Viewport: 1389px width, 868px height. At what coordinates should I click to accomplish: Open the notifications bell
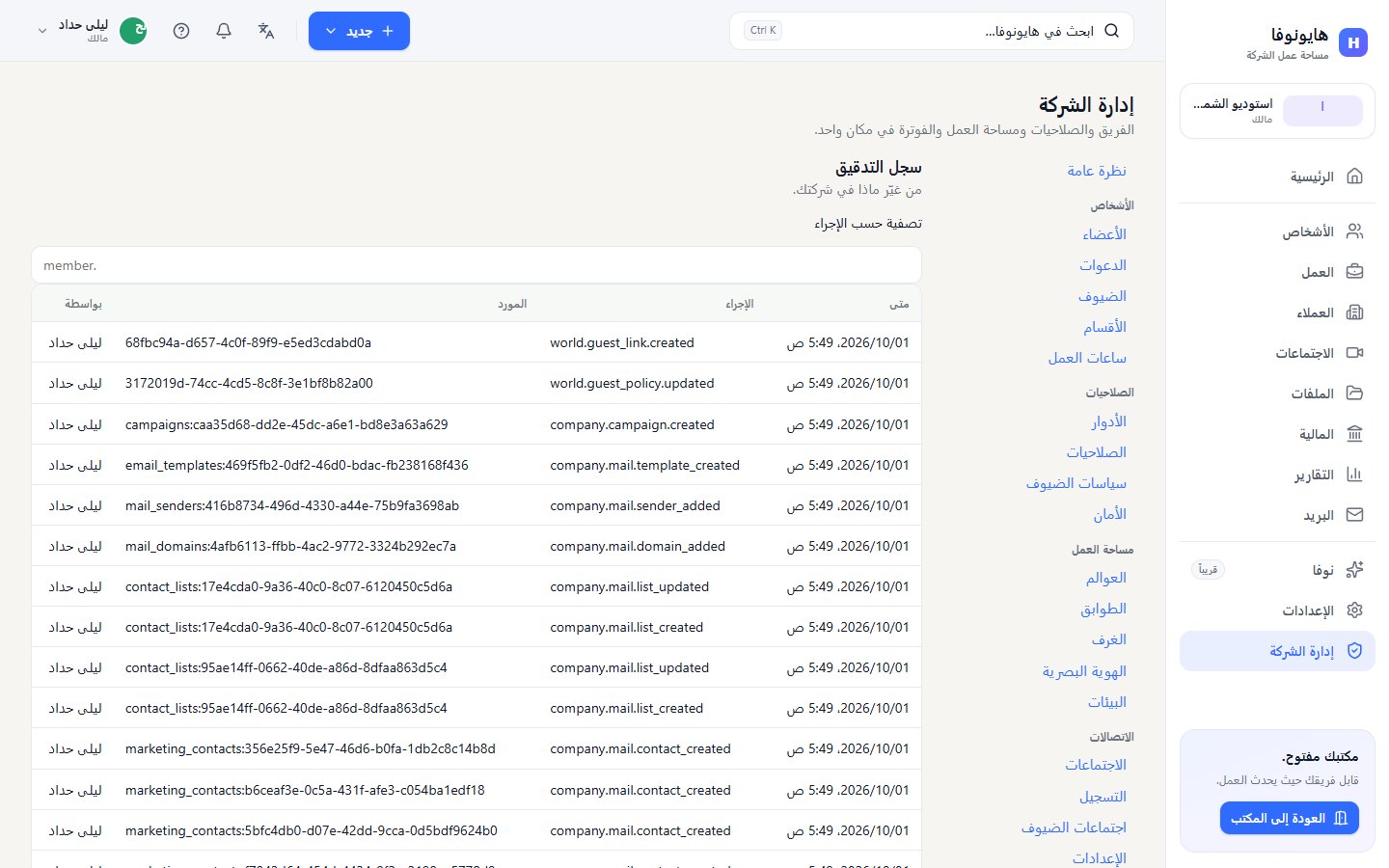coord(224,31)
